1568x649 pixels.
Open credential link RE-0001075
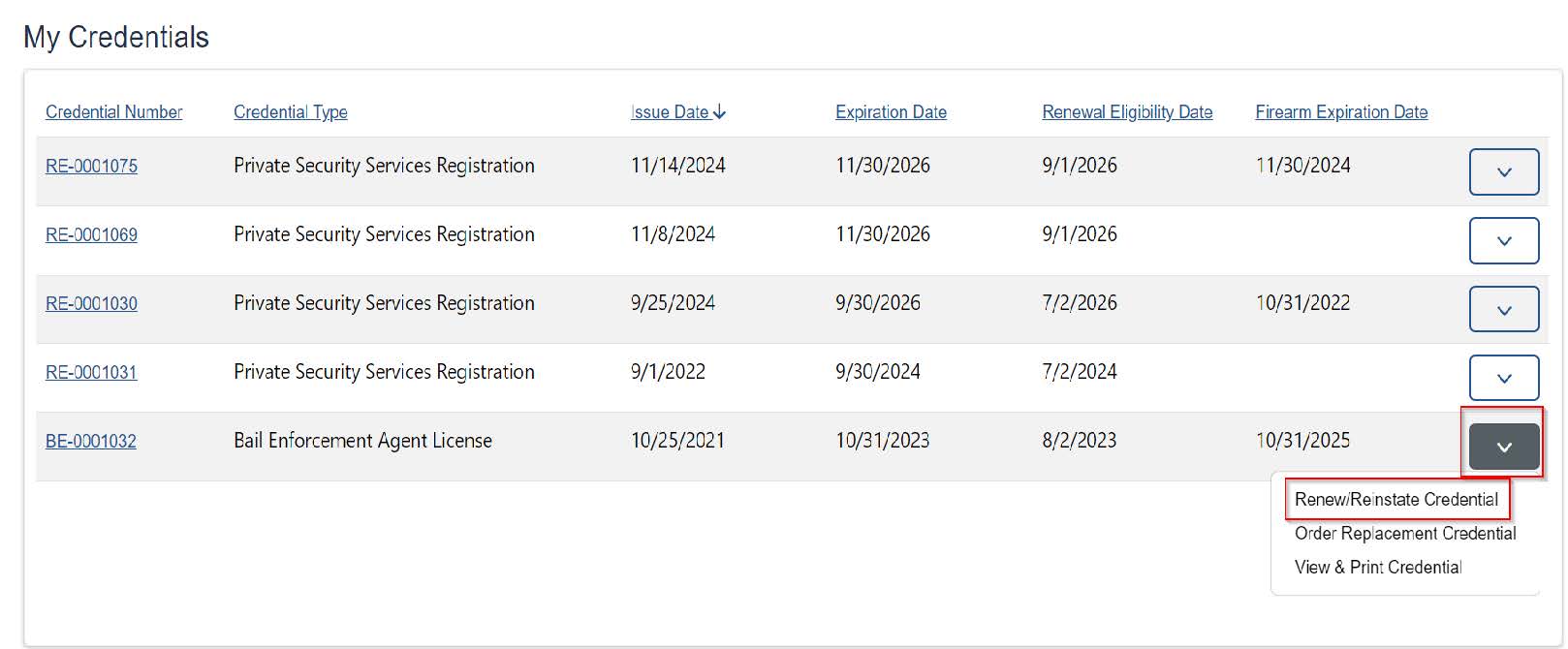pyautogui.click(x=91, y=167)
